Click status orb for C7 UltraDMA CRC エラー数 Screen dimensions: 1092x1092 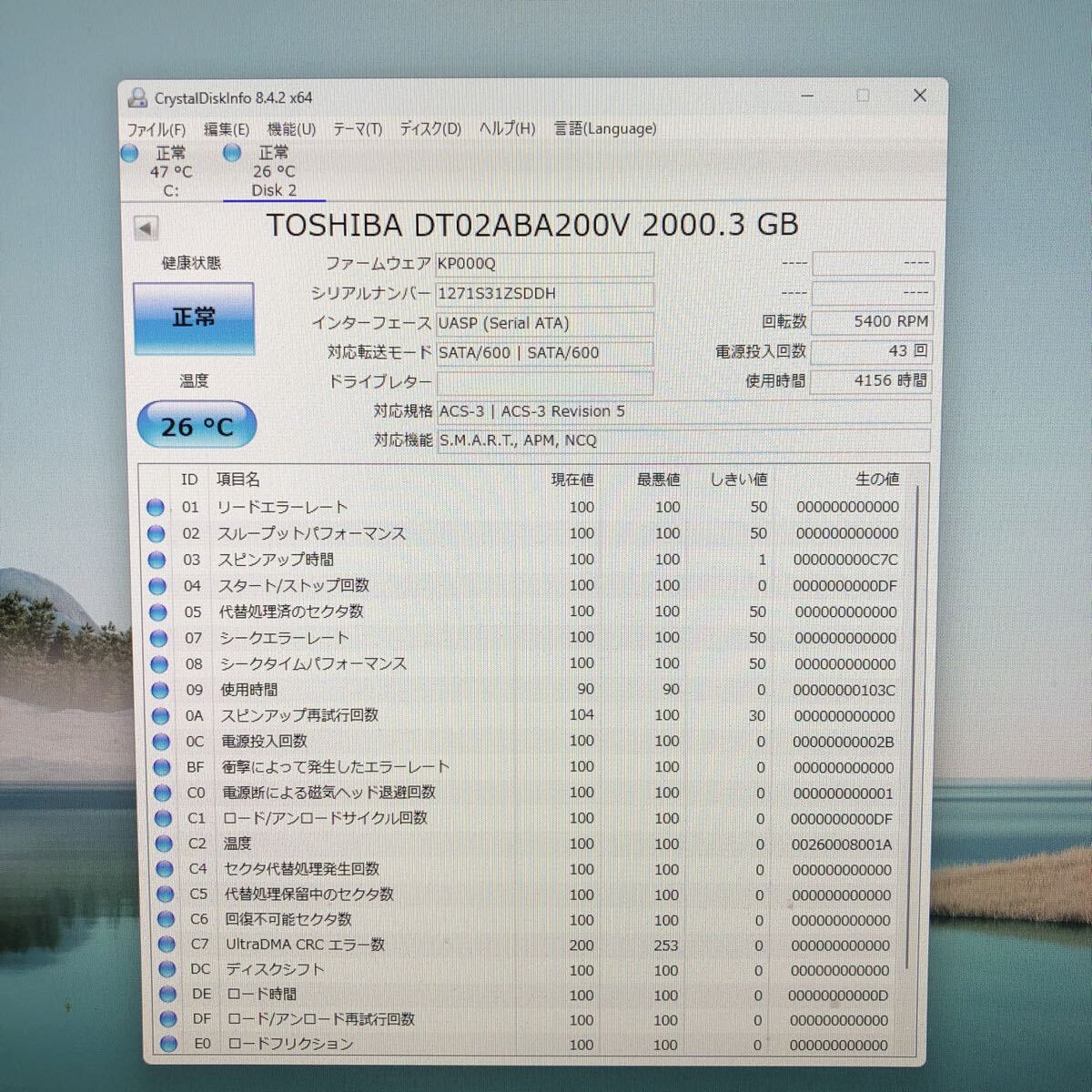point(166,946)
